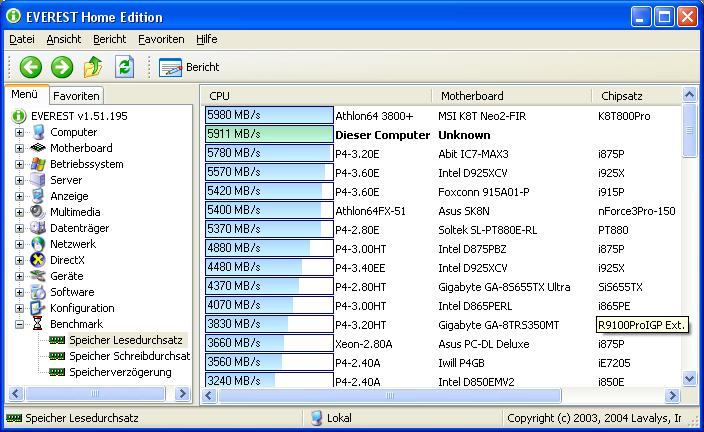Sort by the CPU column header

click(316, 96)
